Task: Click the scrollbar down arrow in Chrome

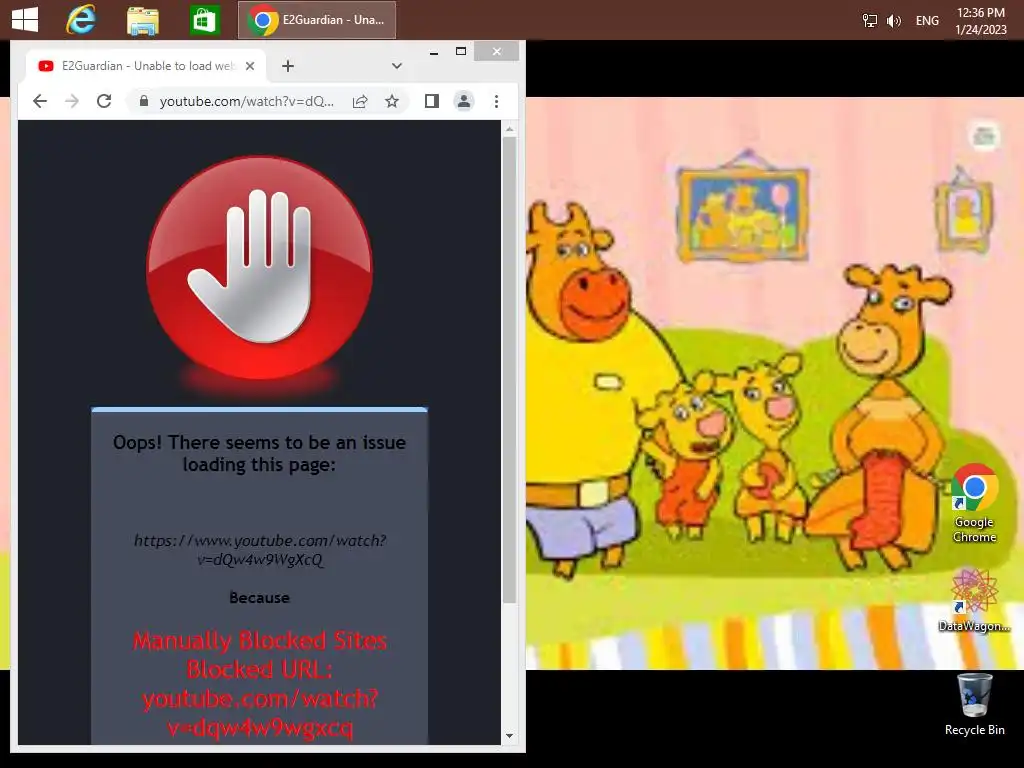Action: (x=509, y=736)
